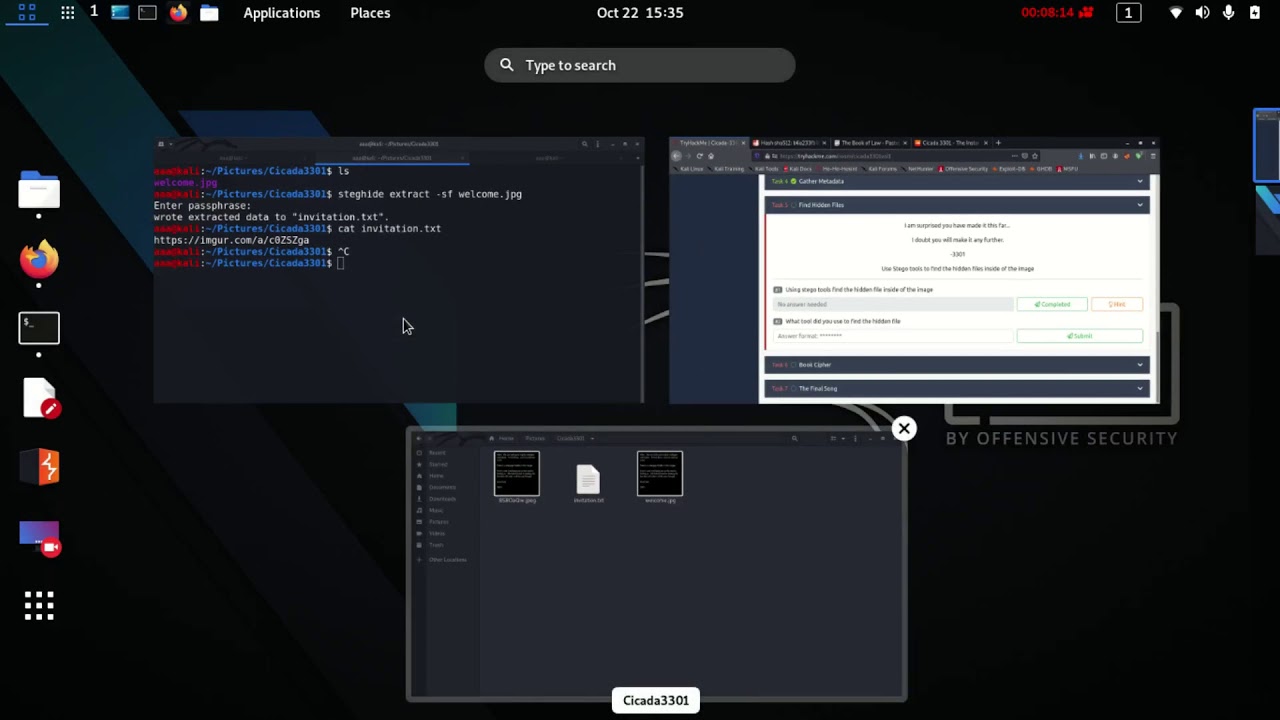Viewport: 1280px width, 720px height.
Task: Click the imgur.com link in the terminal output
Action: (x=231, y=240)
